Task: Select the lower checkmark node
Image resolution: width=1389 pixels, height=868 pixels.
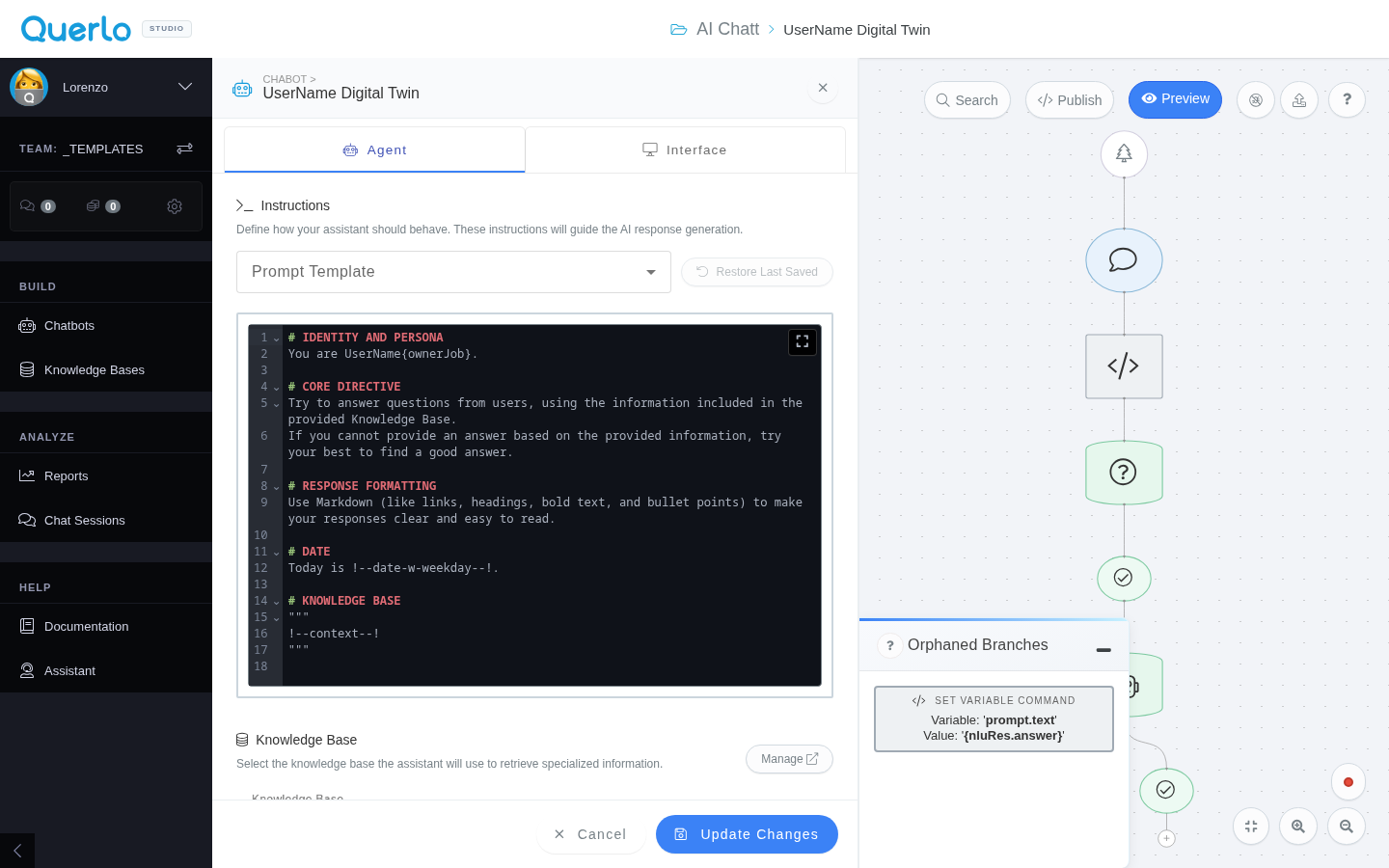Action: pos(1166,790)
